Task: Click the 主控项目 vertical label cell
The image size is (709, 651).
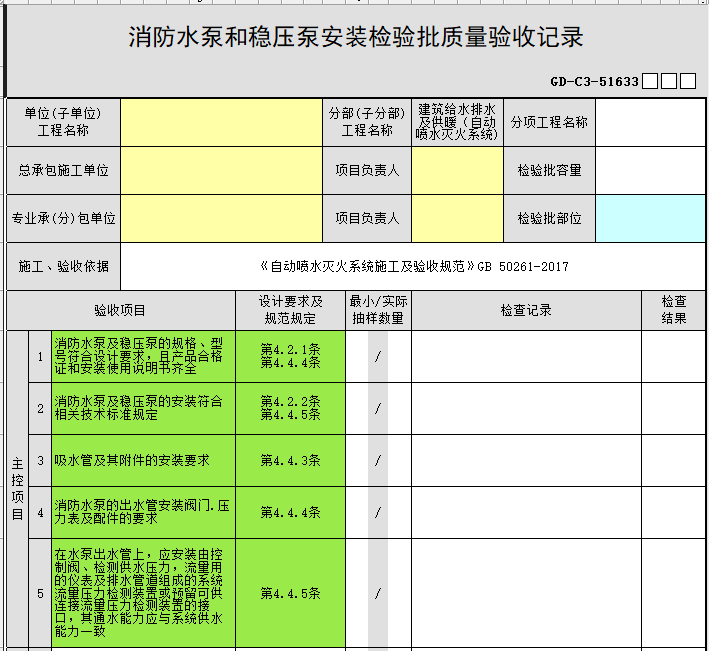Action: [17, 489]
